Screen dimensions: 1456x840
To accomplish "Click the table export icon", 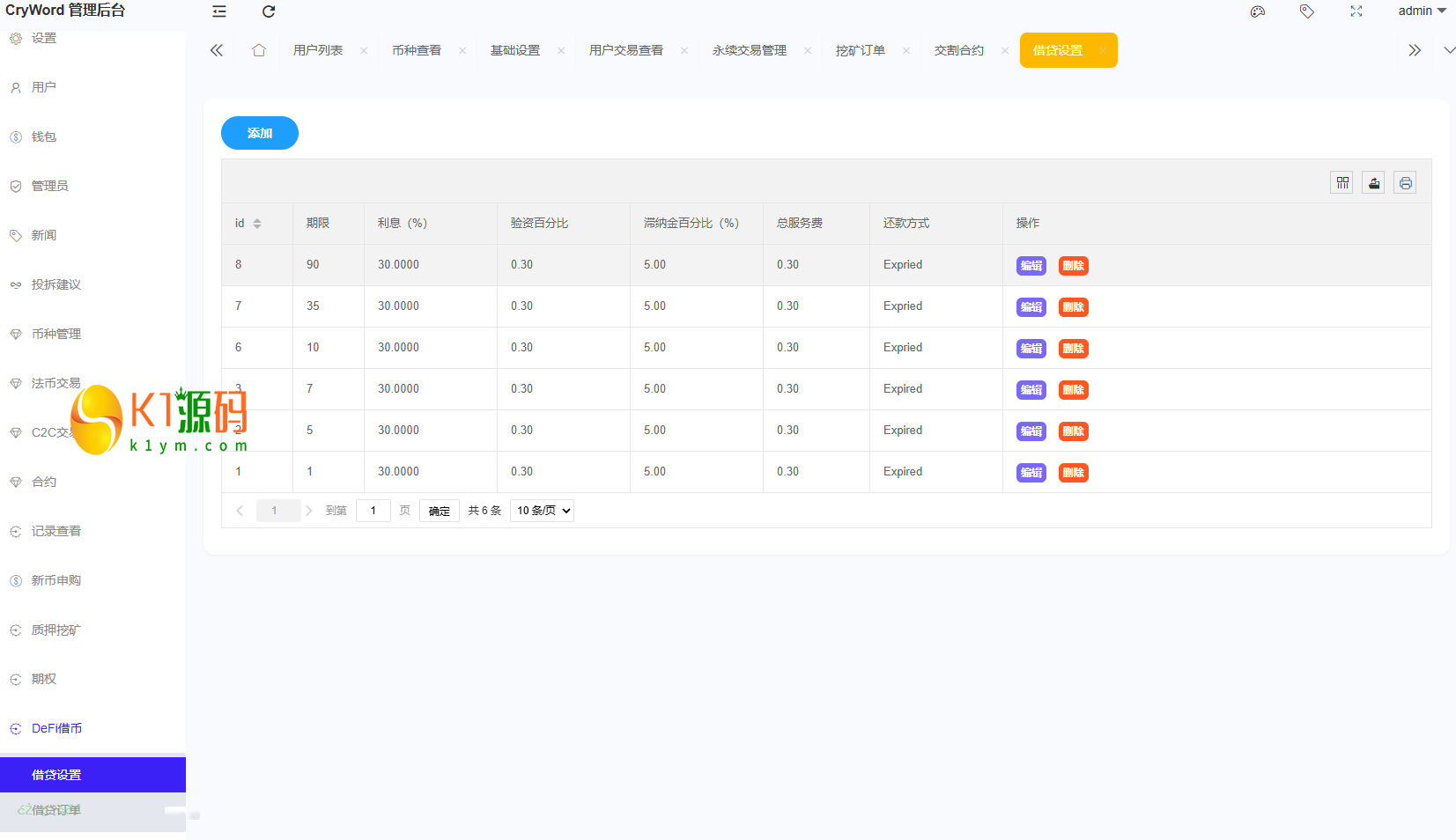I will 1374,182.
